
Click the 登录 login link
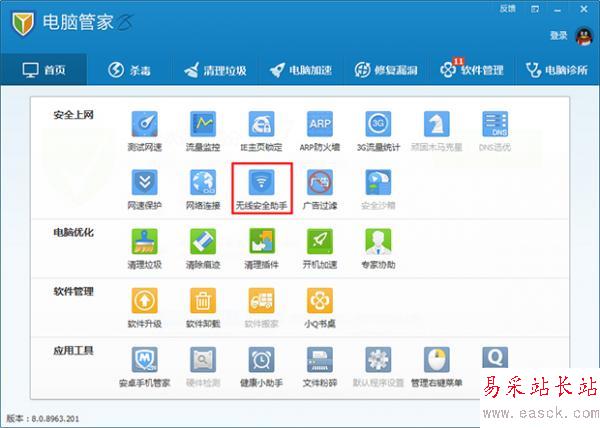tap(559, 36)
